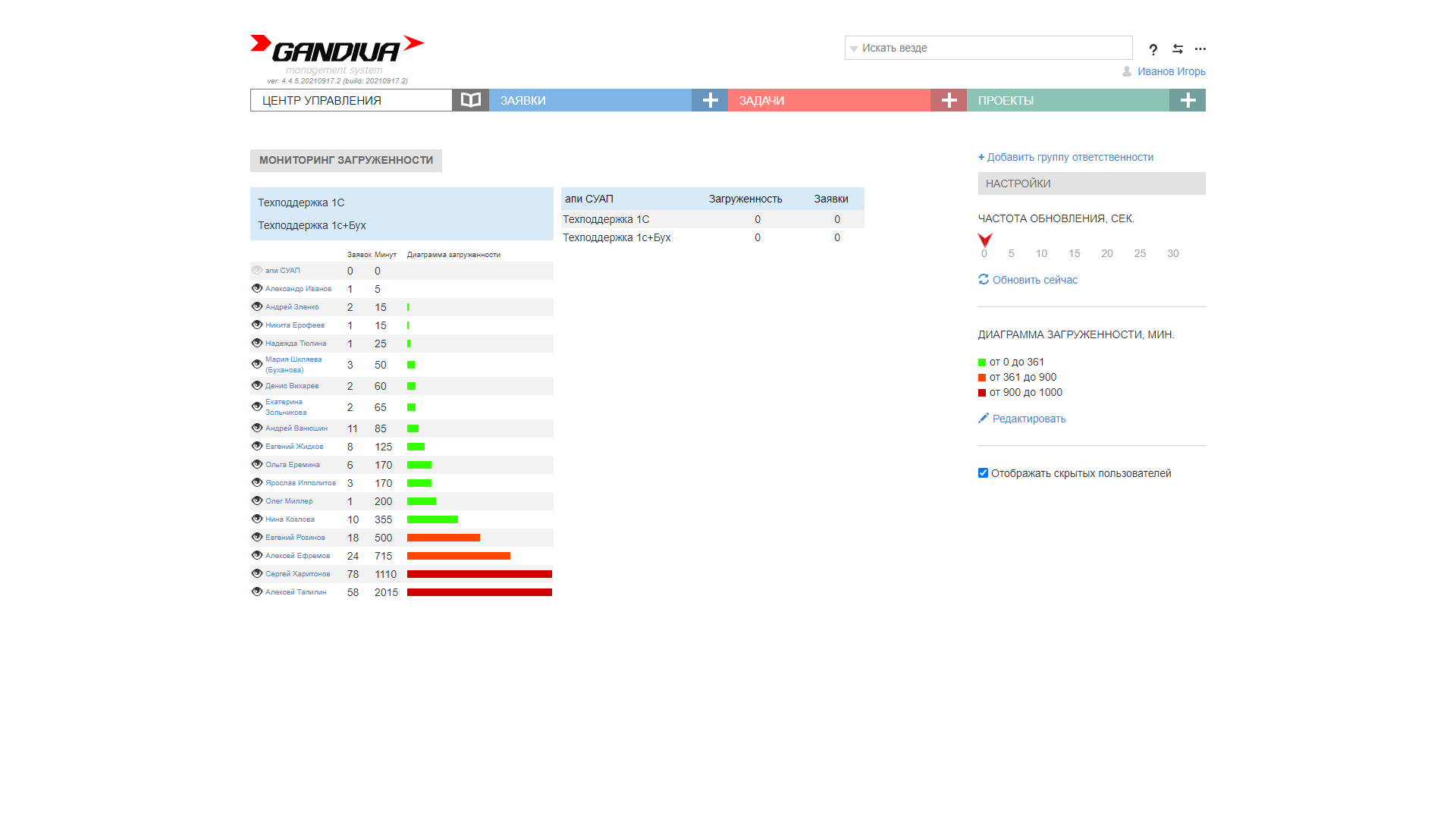Click Техподдержка 1с+Бух row in апи СУАП table
1456x819 pixels.
(x=713, y=237)
